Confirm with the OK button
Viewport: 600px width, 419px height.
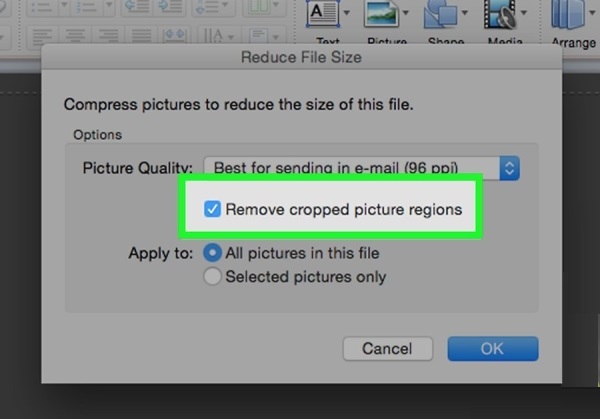492,349
